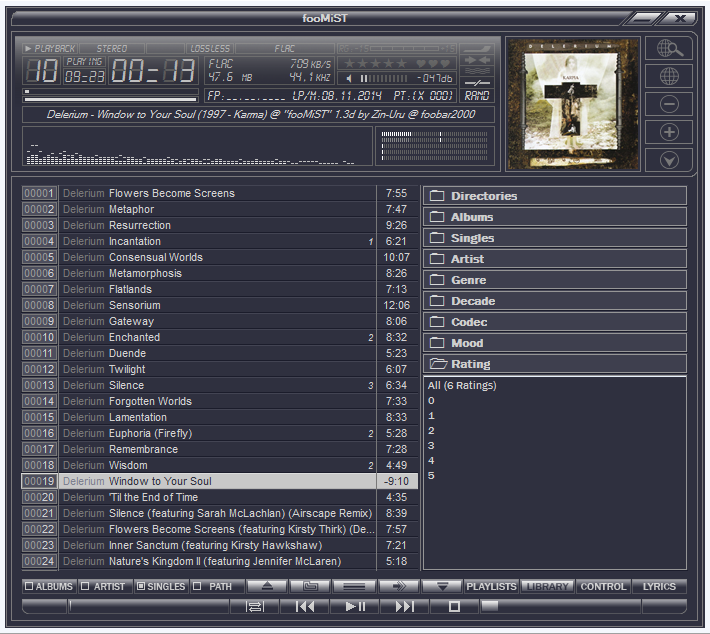
Task: Click the globe web icon
Action: click(669, 77)
